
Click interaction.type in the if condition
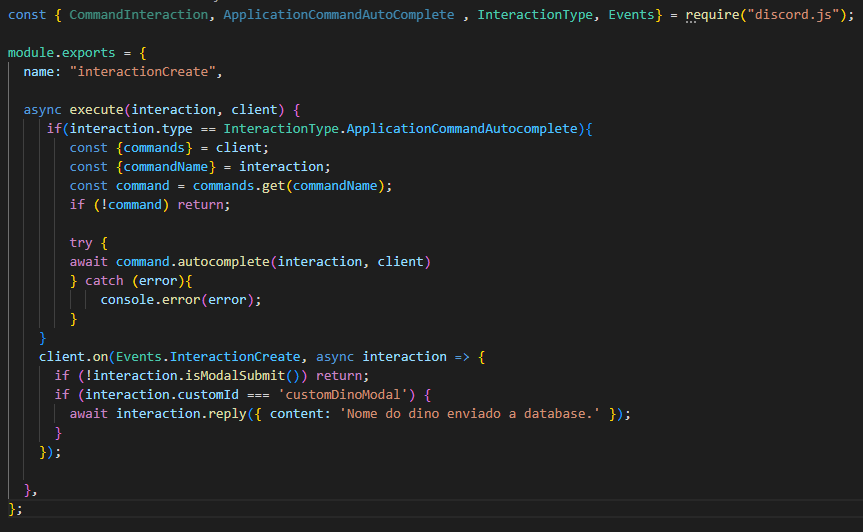click(131, 129)
